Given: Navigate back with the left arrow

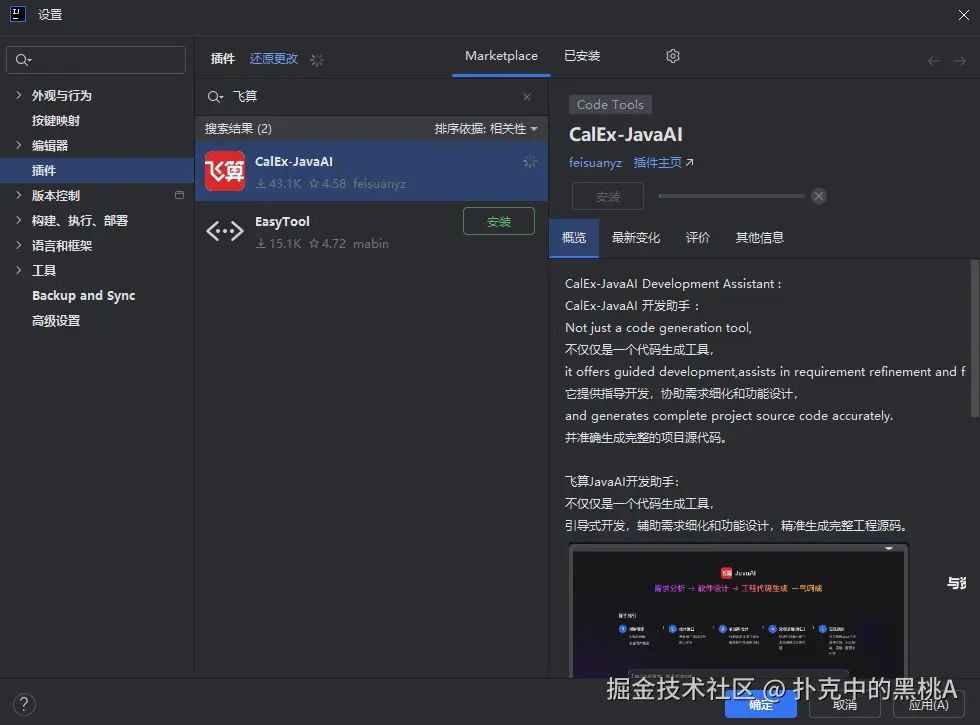Looking at the screenshot, I should (x=934, y=61).
